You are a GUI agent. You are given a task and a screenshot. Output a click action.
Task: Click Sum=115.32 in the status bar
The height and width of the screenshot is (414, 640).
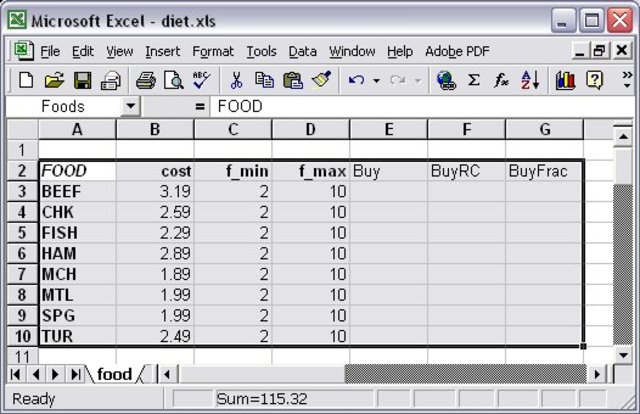[262, 399]
